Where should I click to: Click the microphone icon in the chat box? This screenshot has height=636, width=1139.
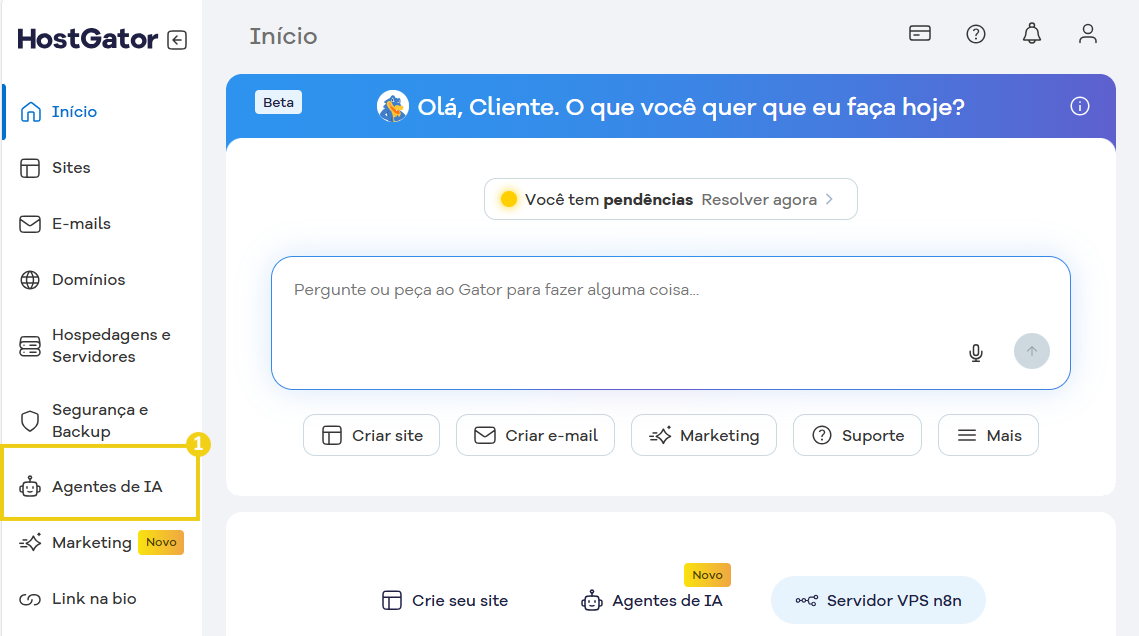[975, 352]
